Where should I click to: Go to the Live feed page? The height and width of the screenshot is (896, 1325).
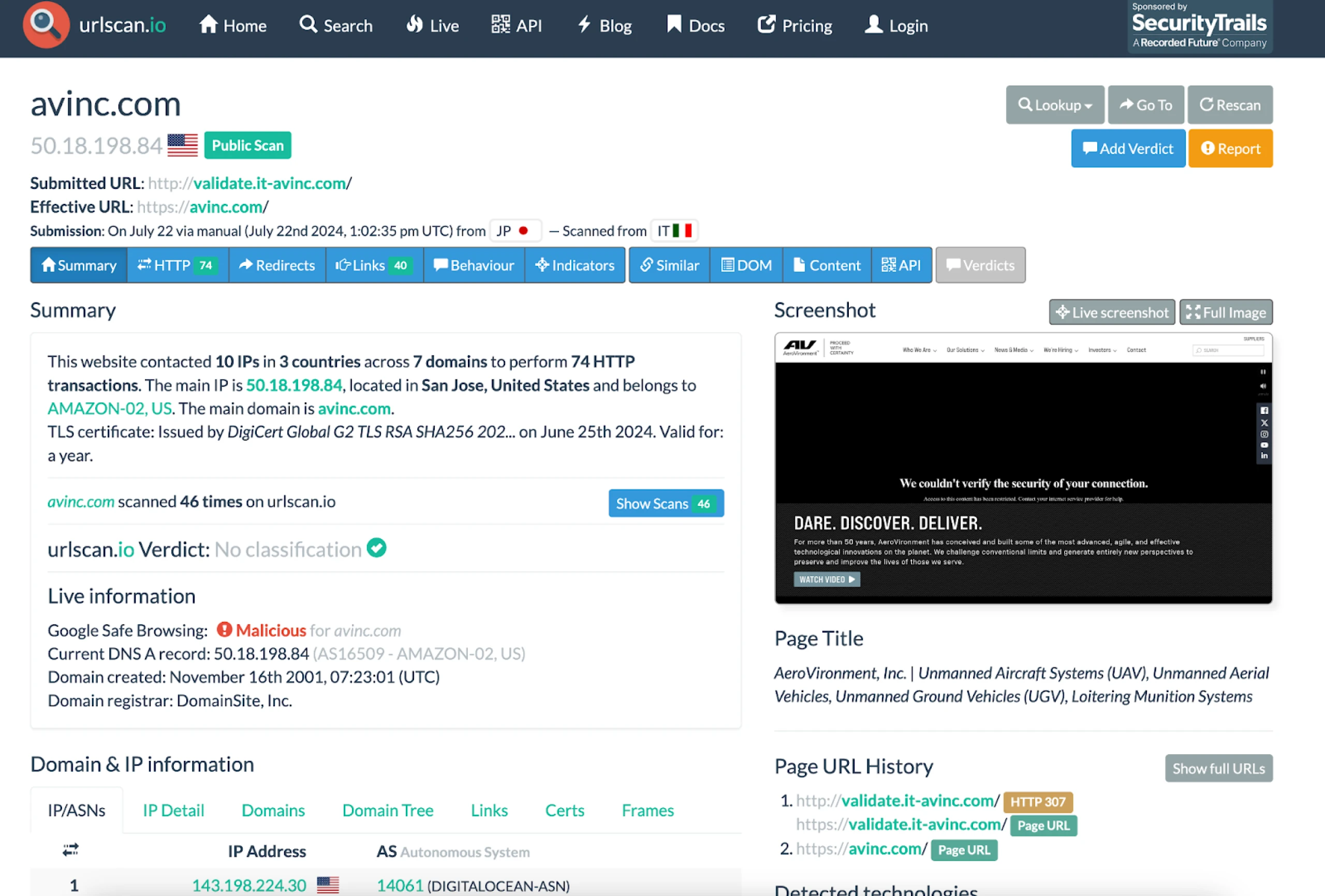(x=433, y=26)
